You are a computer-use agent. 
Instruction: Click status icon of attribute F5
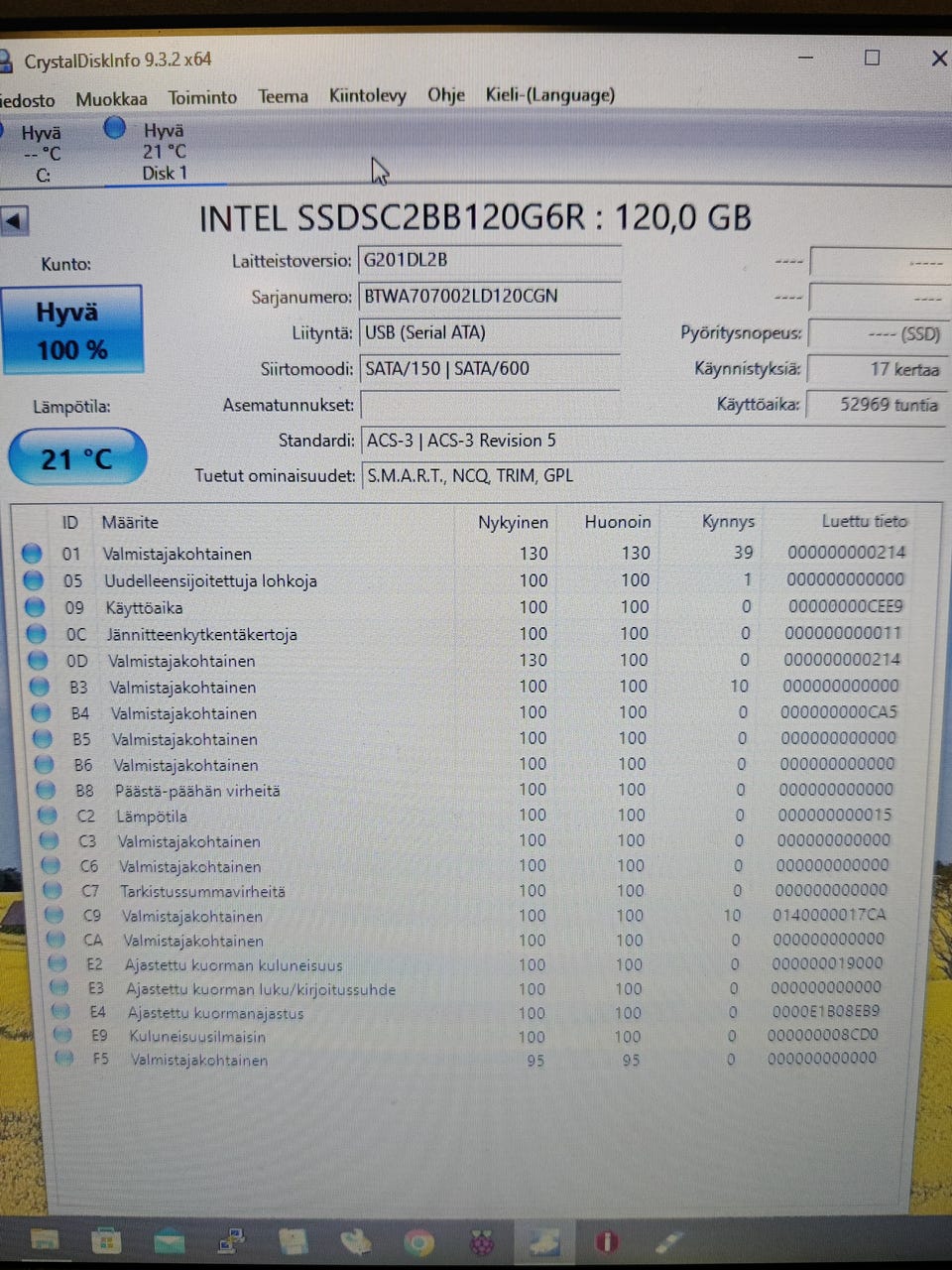(65, 1059)
